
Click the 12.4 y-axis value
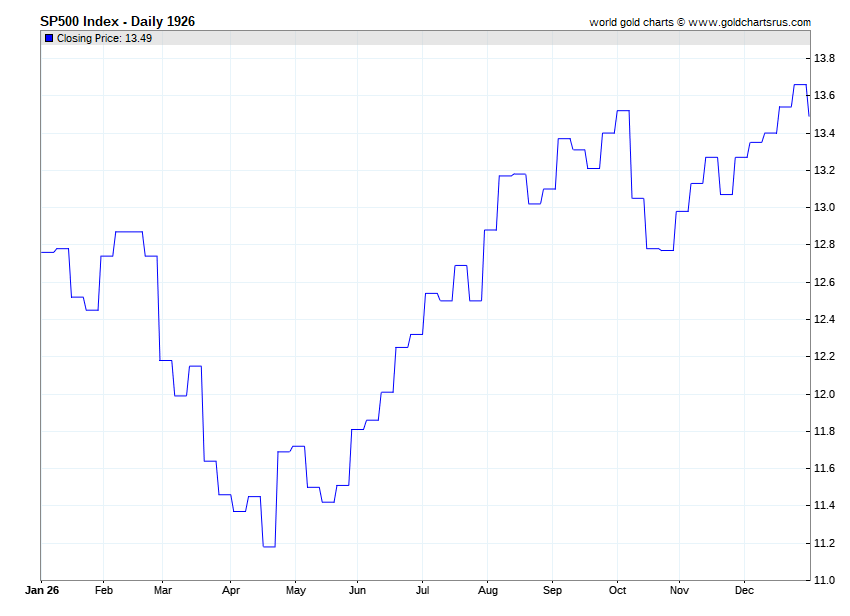824,320
